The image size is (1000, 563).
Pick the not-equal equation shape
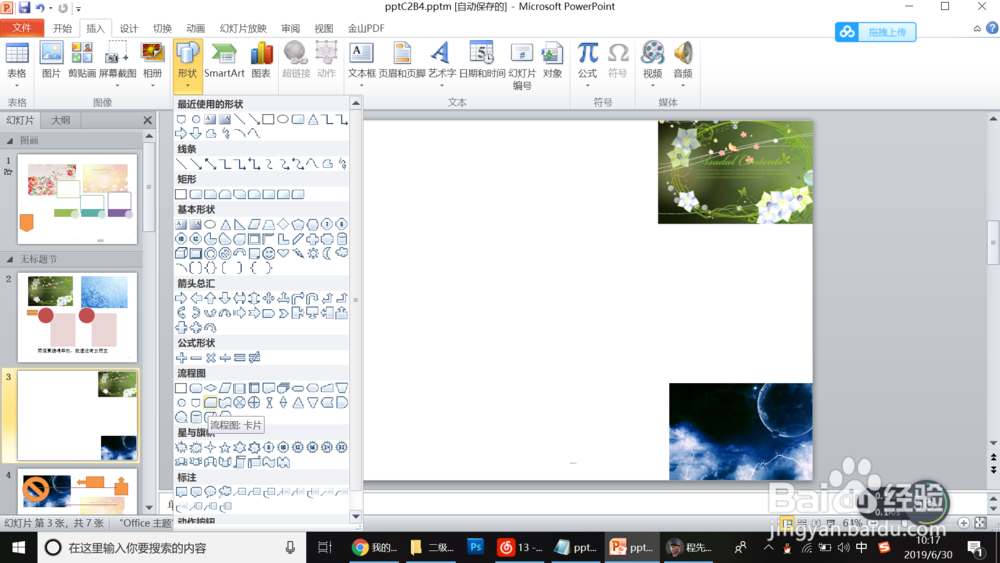coord(254,358)
